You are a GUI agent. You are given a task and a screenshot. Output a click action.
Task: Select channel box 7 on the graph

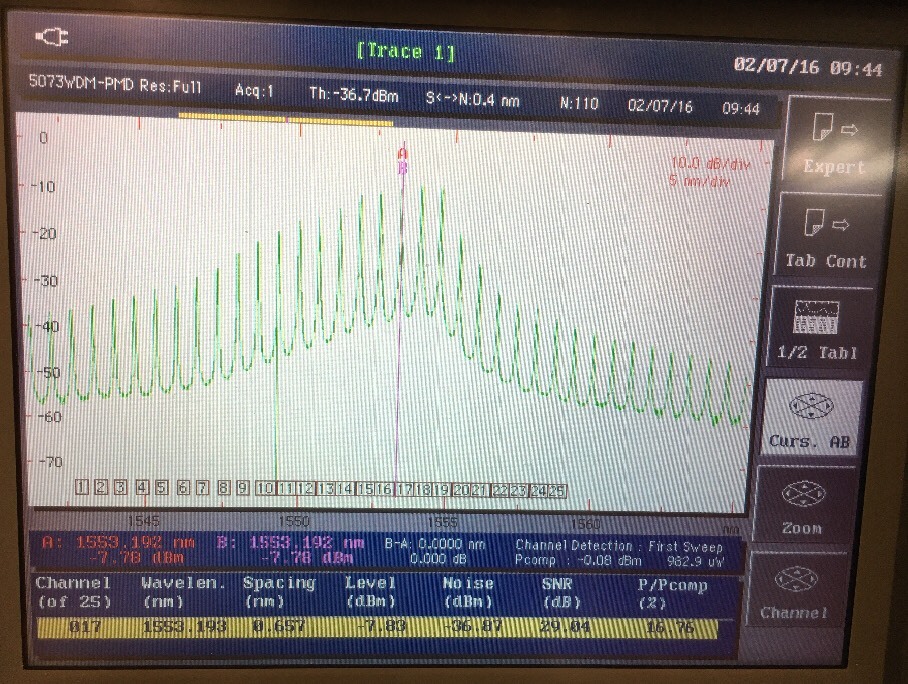202,488
